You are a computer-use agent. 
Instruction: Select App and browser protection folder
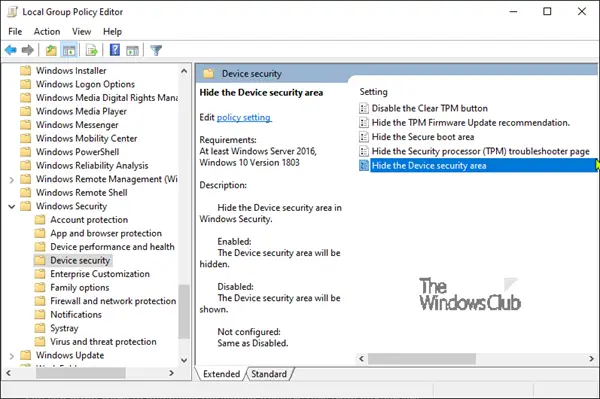106,233
